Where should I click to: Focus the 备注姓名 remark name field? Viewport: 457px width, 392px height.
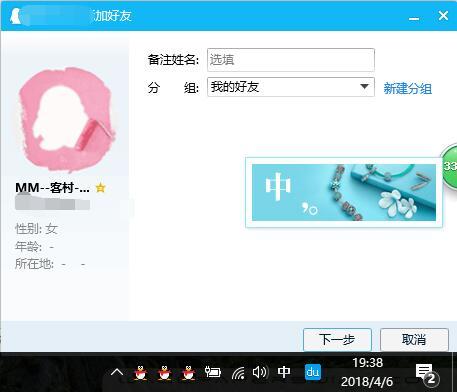coord(291,60)
